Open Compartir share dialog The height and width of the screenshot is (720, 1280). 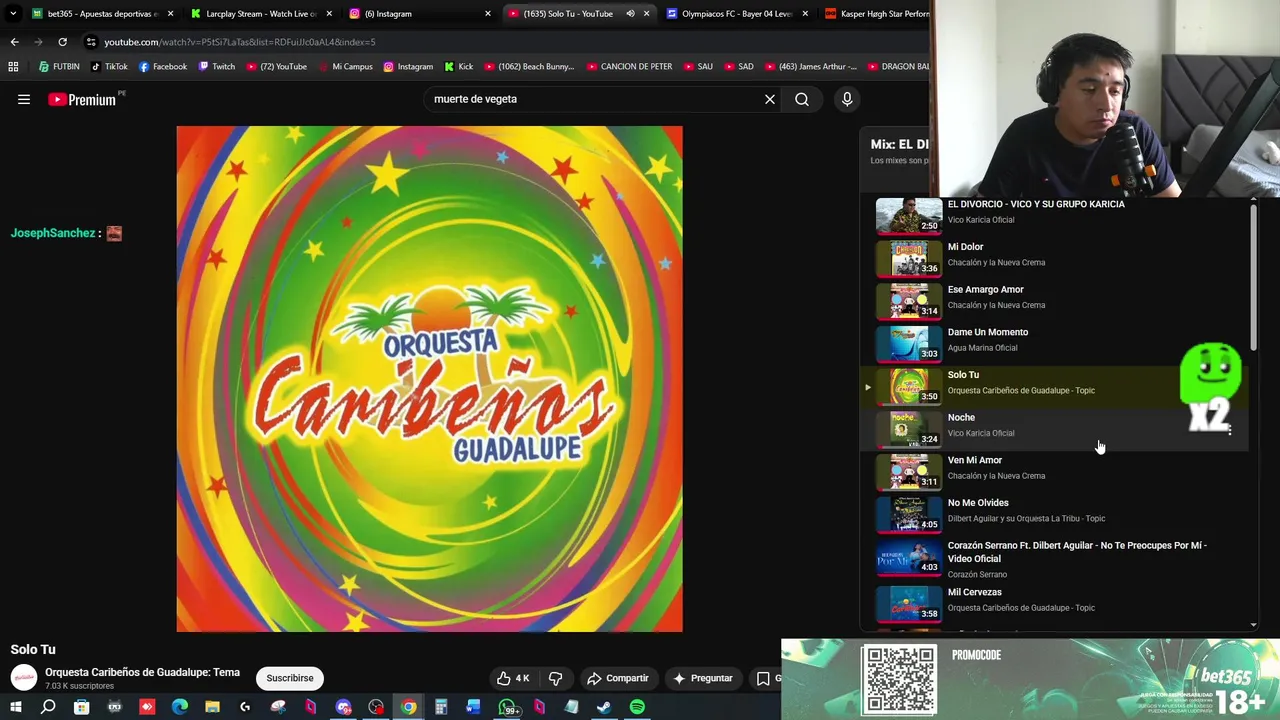[x=618, y=678]
